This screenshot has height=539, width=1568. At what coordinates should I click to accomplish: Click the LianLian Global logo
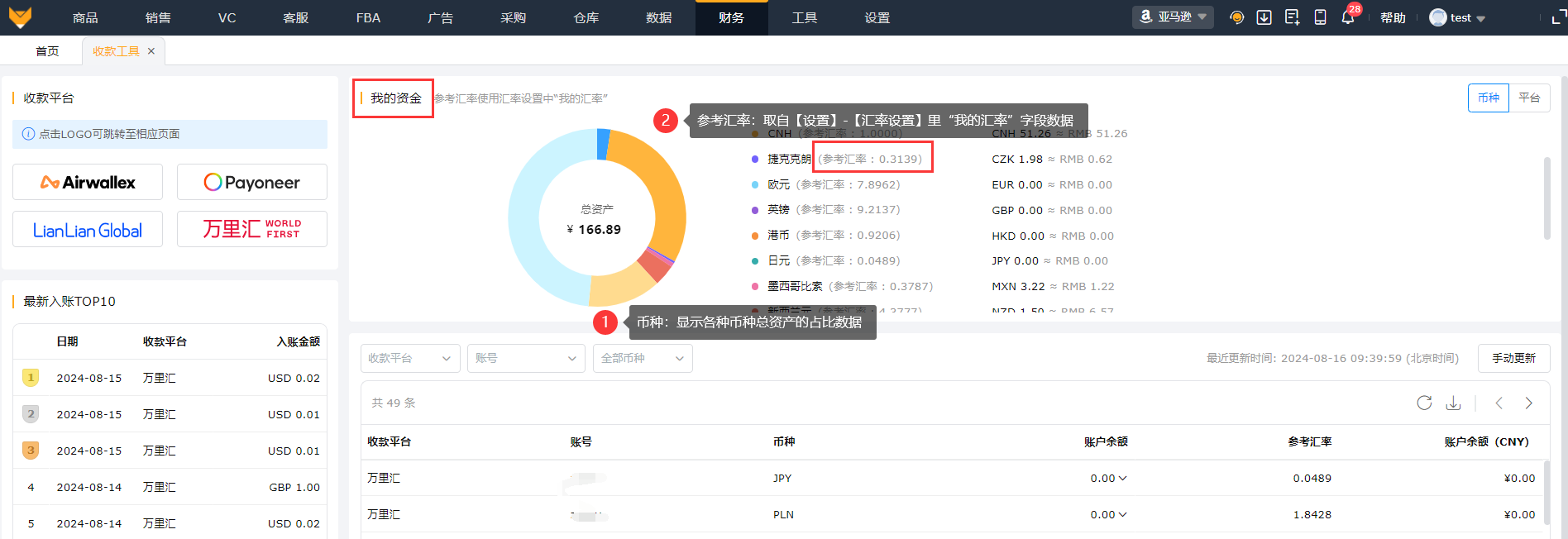pos(88,229)
